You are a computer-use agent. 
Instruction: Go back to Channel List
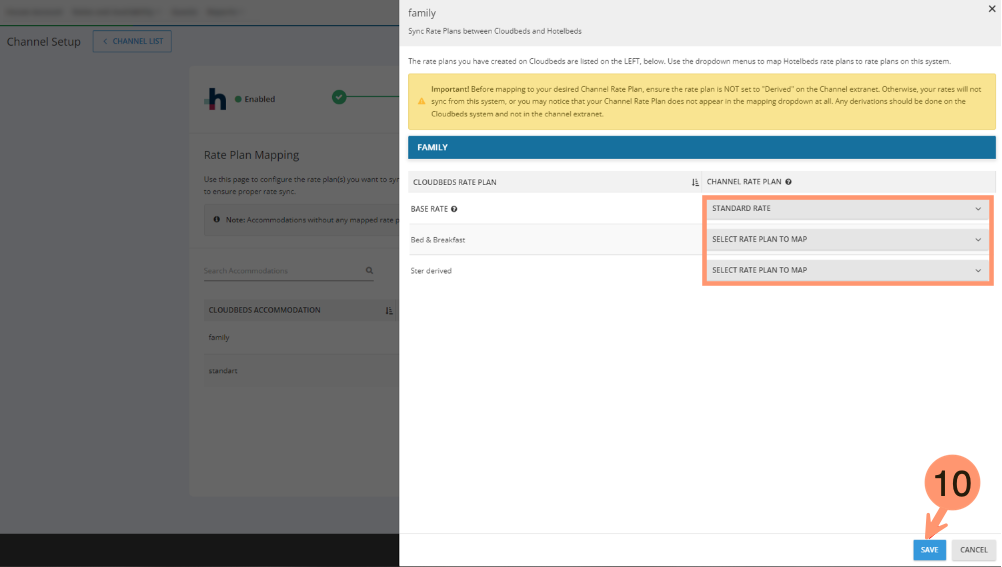133,41
